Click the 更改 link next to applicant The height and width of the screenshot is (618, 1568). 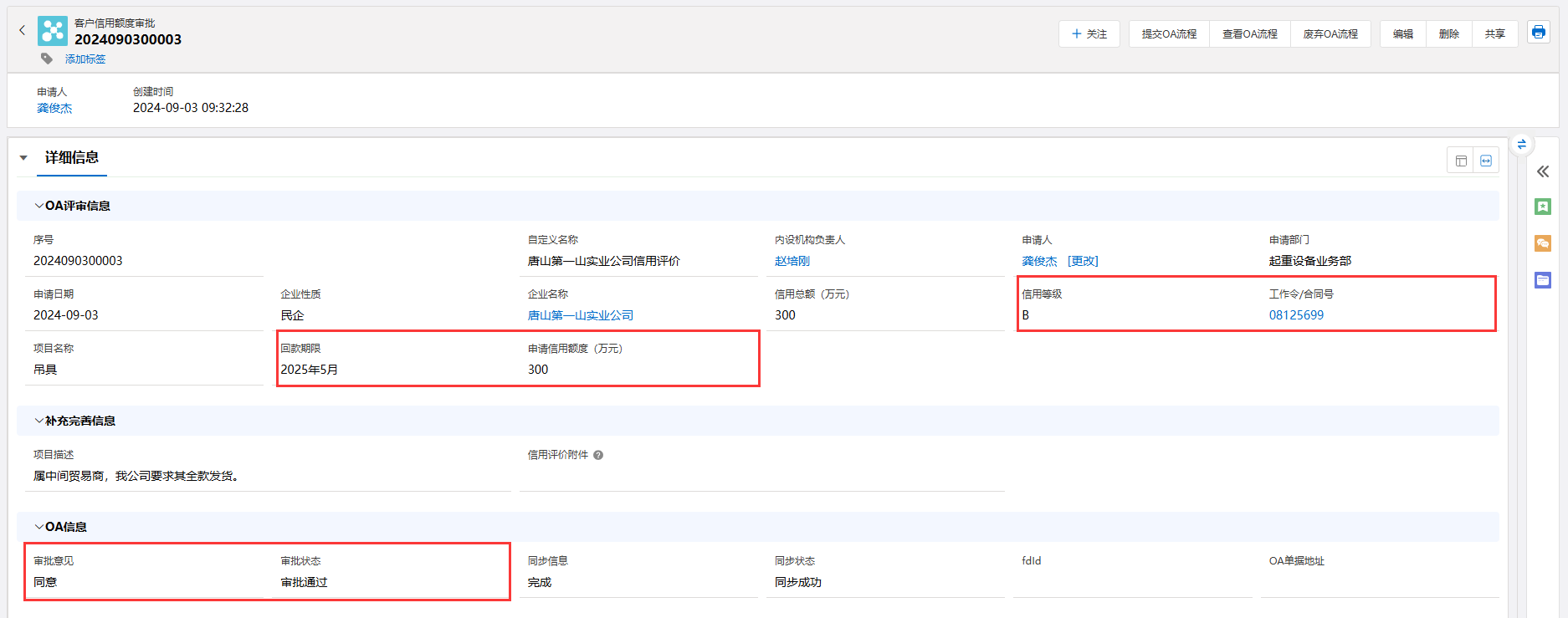point(1083,261)
